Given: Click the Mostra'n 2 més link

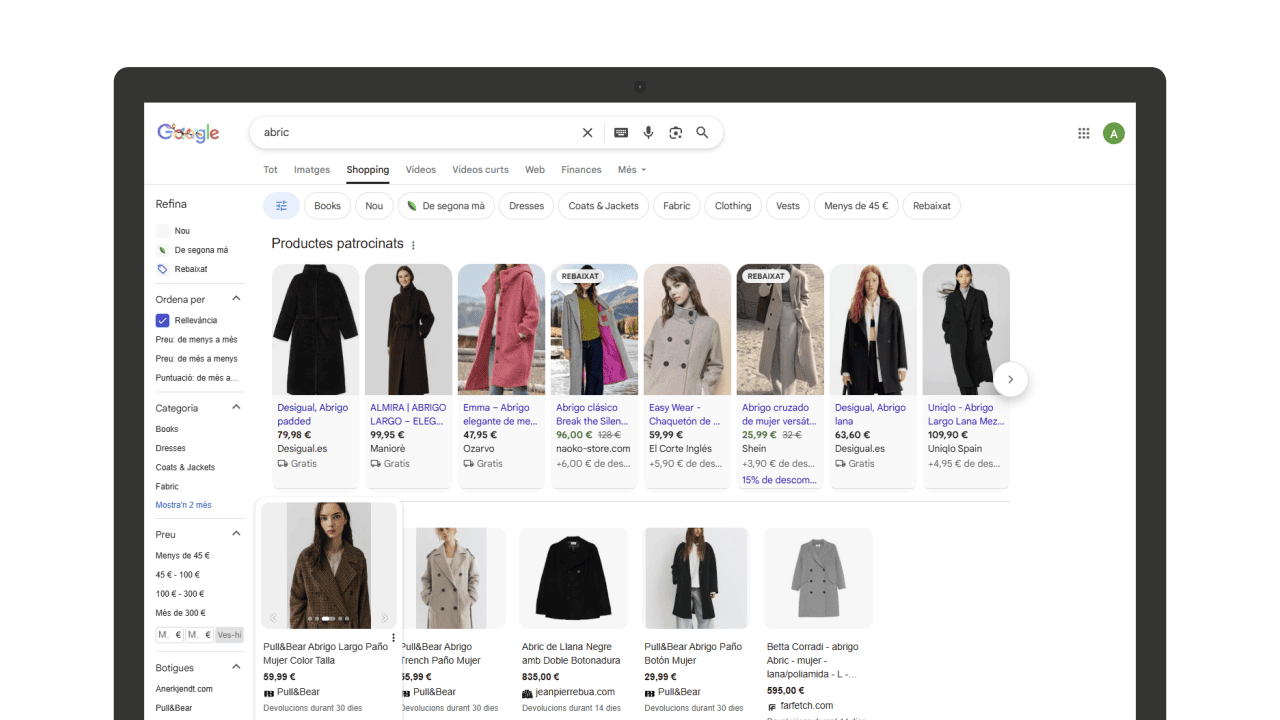Looking at the screenshot, I should pos(183,505).
